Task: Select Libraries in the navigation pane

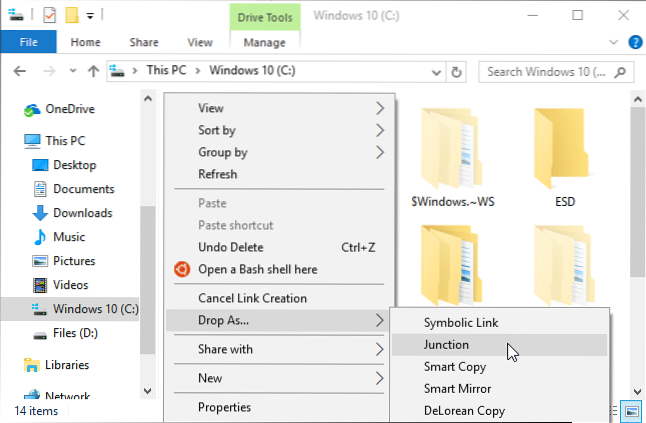Action: [x=56, y=365]
